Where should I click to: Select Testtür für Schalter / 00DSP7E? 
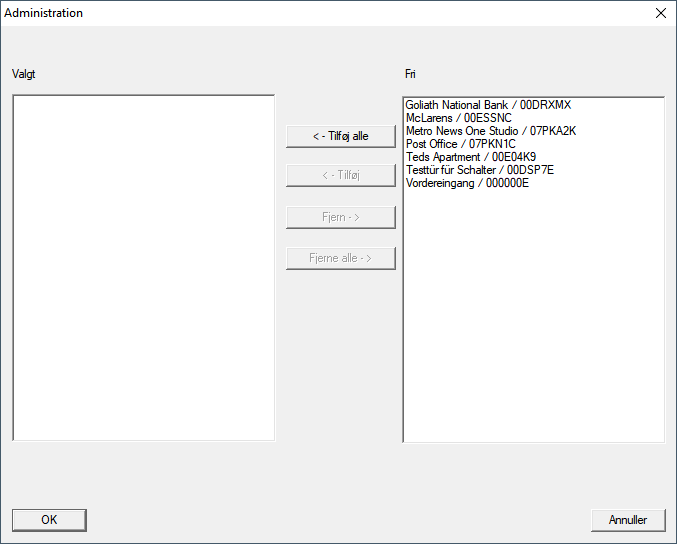[x=479, y=170]
